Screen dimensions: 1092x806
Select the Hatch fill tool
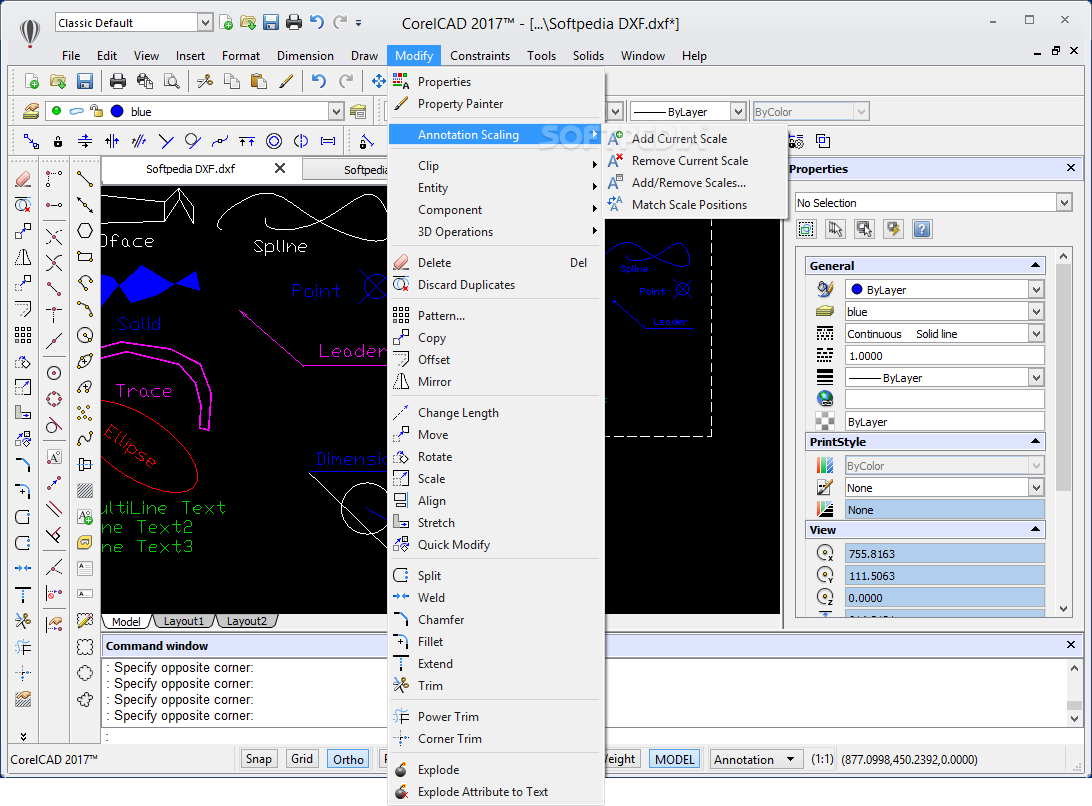click(x=85, y=490)
